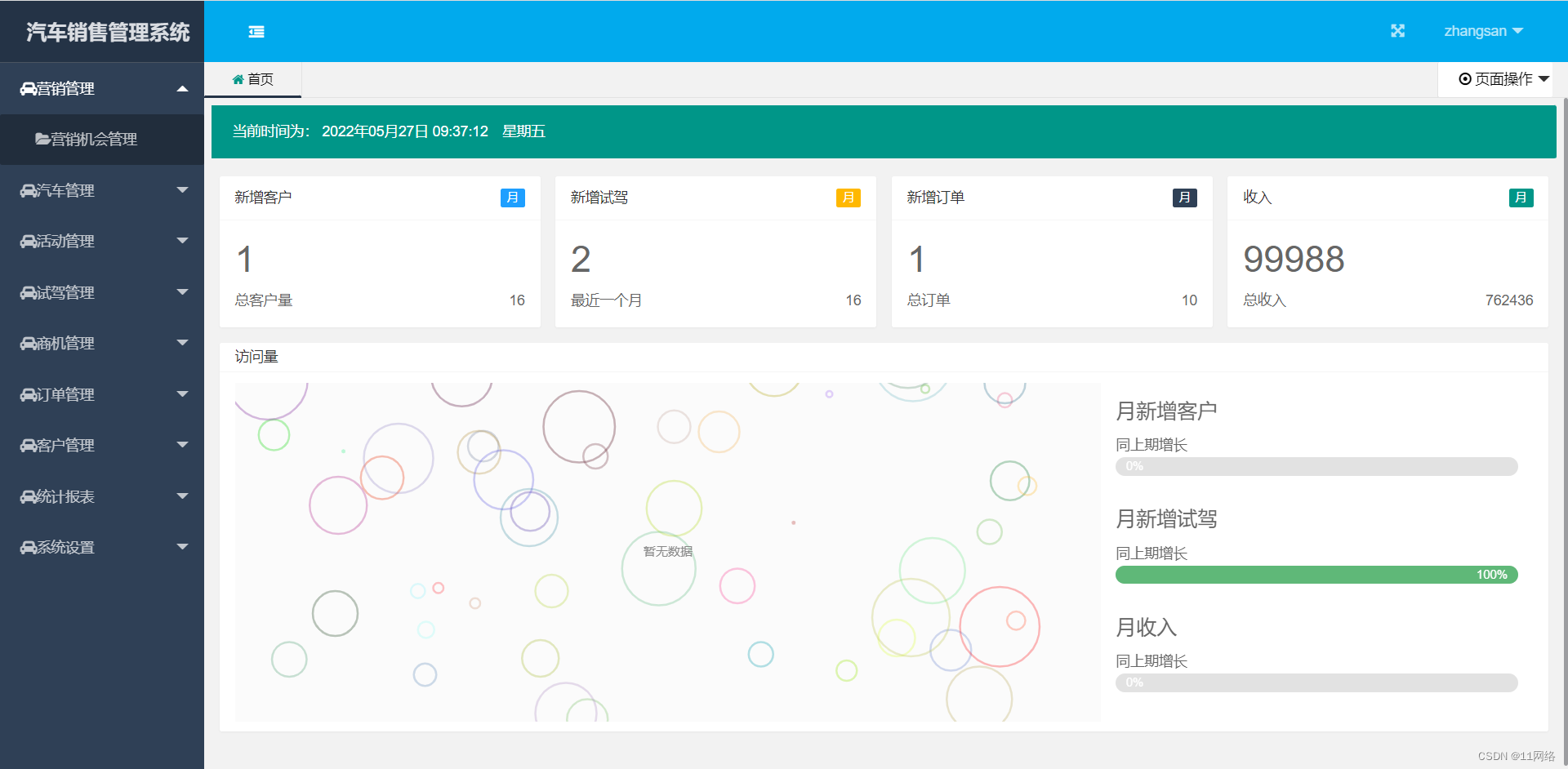Expand the 试驾管理 menu arrow
This screenshot has height=769, width=1568.
click(x=183, y=292)
